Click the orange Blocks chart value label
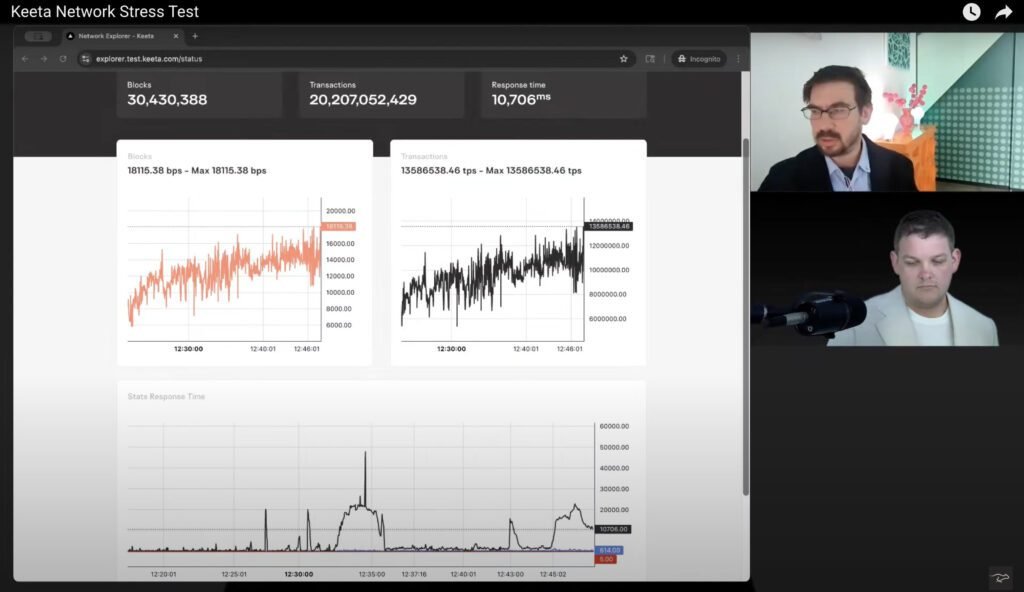Viewport: 1024px width, 592px height. 339,227
